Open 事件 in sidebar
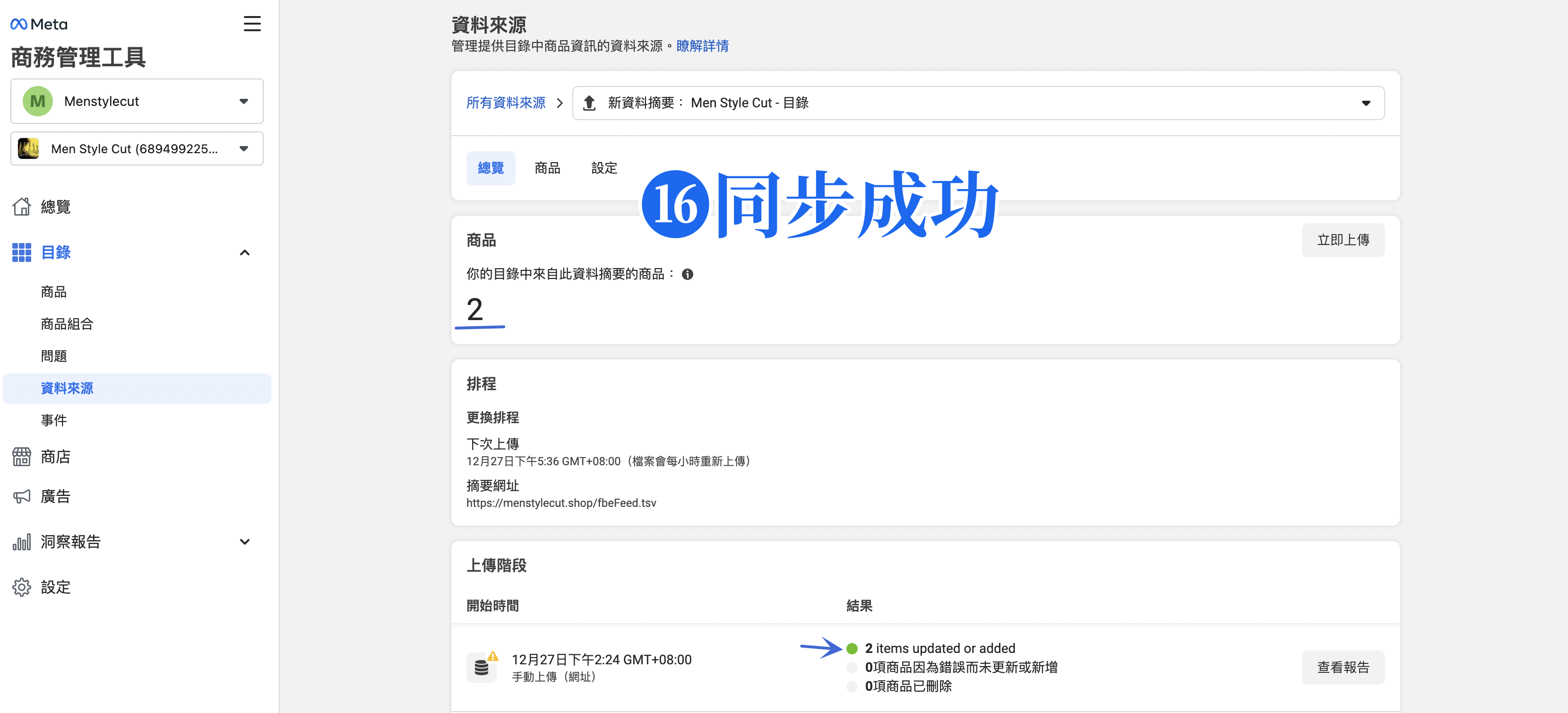 [x=53, y=420]
